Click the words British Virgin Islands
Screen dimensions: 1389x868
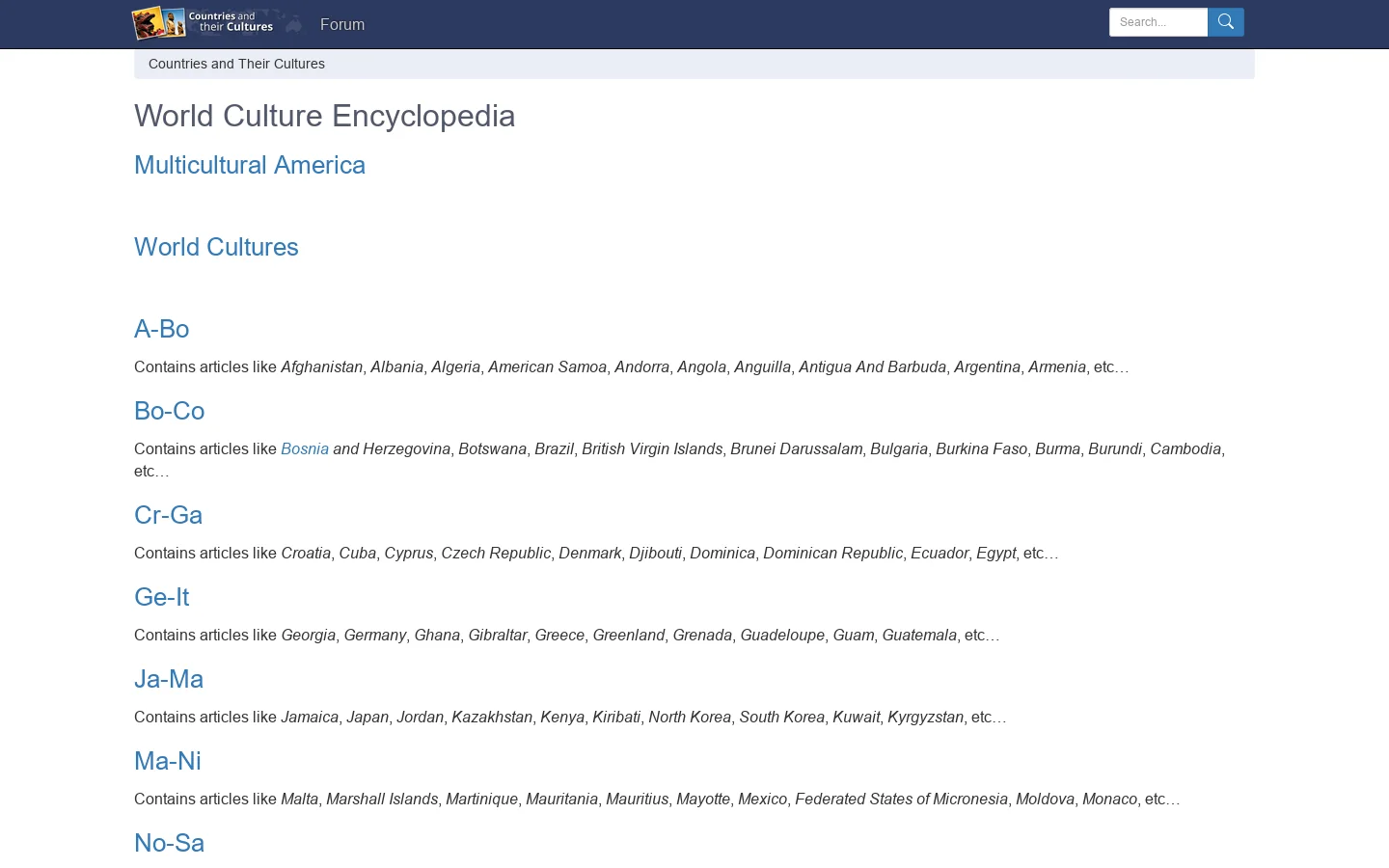click(x=652, y=448)
